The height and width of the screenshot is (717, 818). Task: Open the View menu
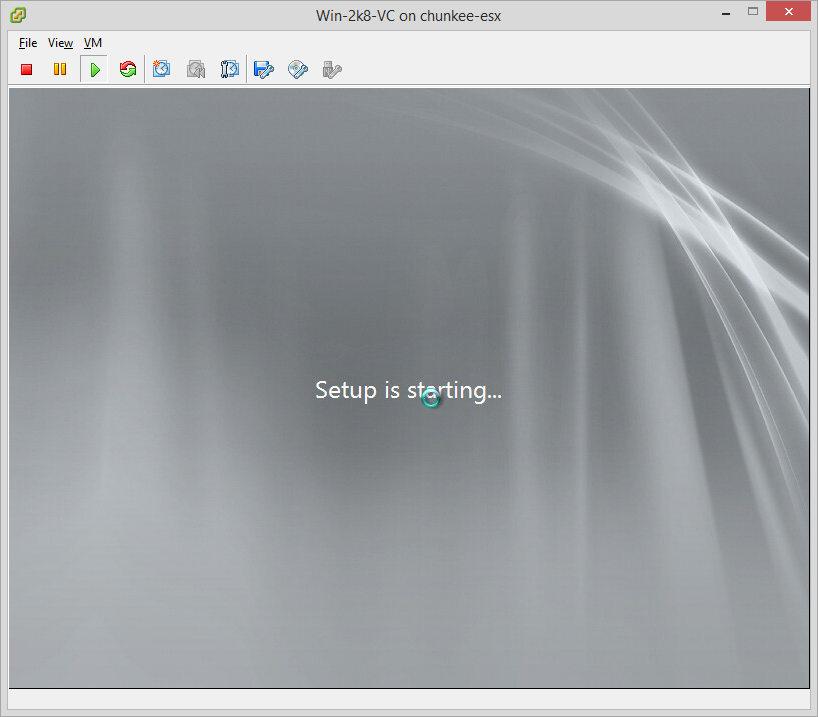point(60,43)
